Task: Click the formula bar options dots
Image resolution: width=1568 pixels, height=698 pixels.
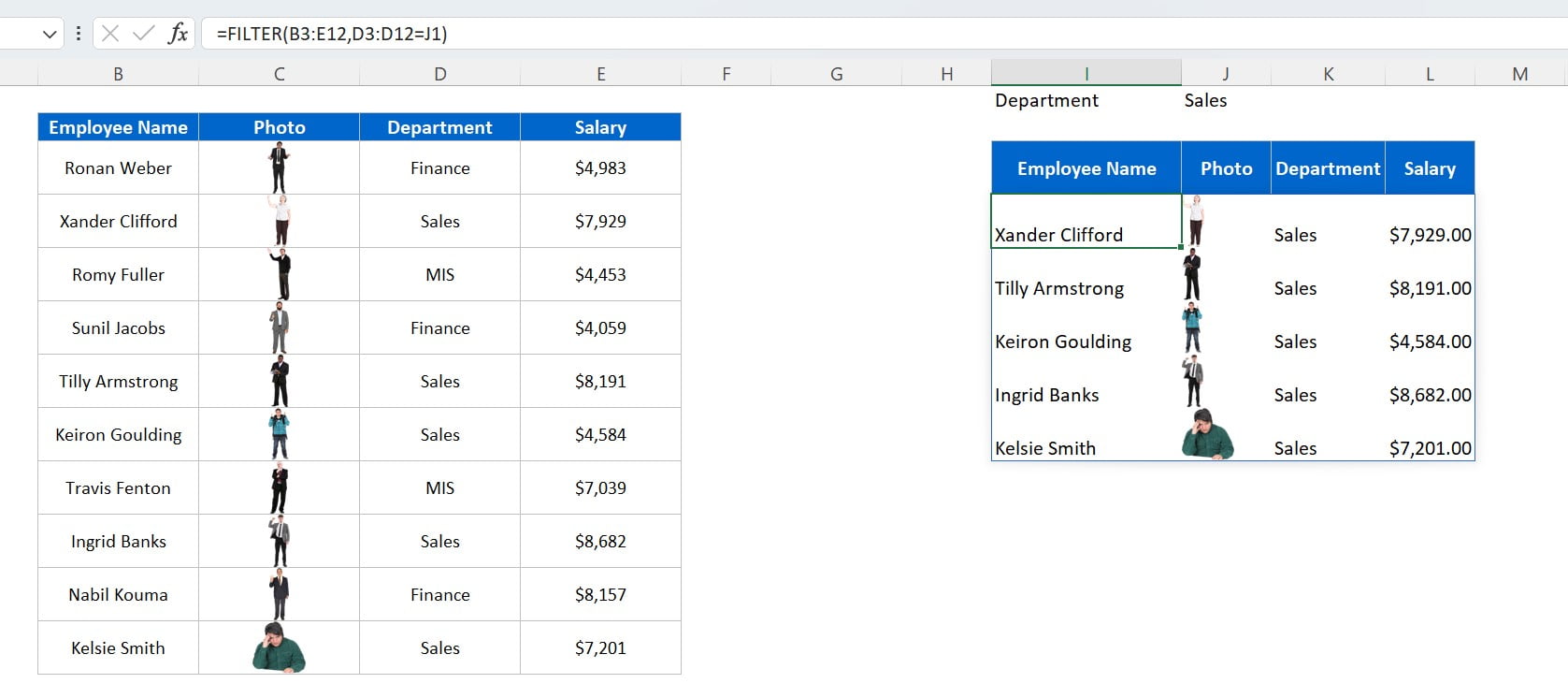Action: [x=79, y=34]
